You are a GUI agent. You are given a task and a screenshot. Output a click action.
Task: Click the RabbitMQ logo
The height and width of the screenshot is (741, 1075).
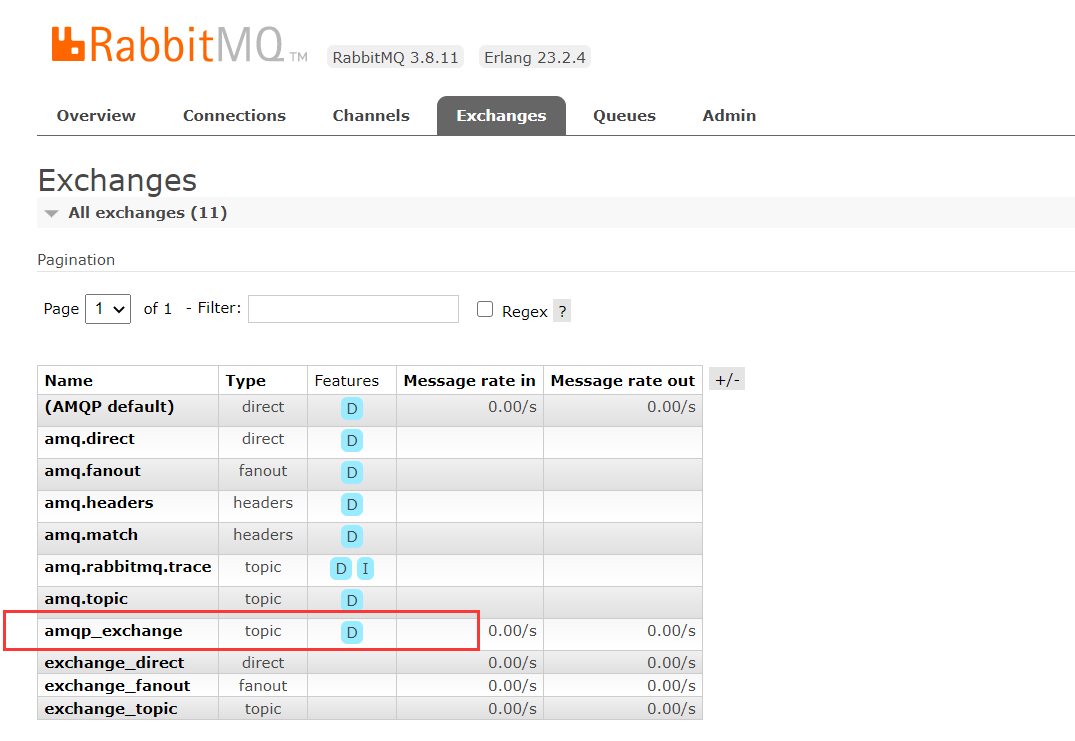(x=180, y=45)
